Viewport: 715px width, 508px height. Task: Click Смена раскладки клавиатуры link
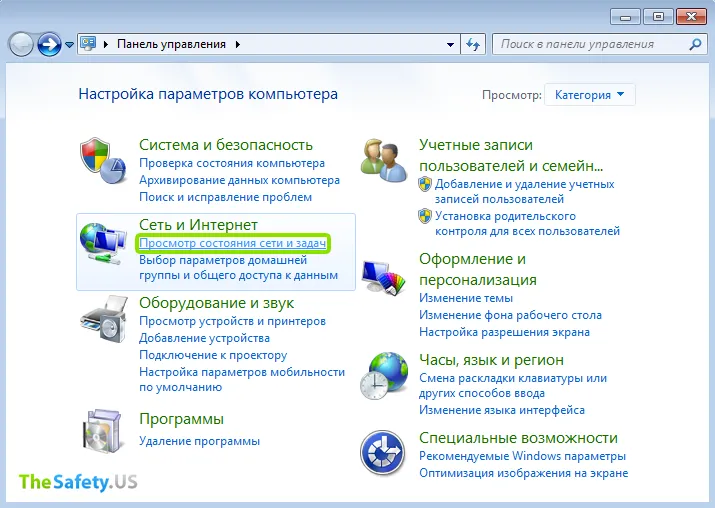[x=513, y=385]
